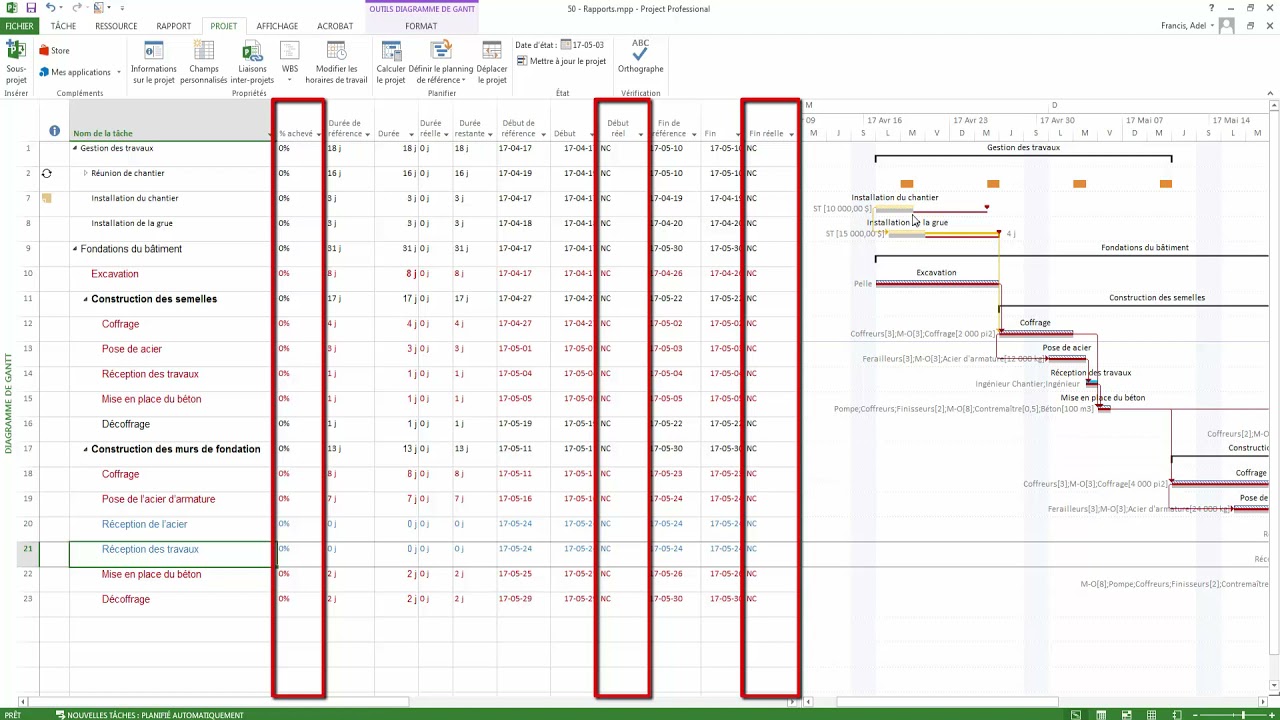Collapse Construction des murs de fondation
The height and width of the screenshot is (720, 1280).
tap(86, 449)
